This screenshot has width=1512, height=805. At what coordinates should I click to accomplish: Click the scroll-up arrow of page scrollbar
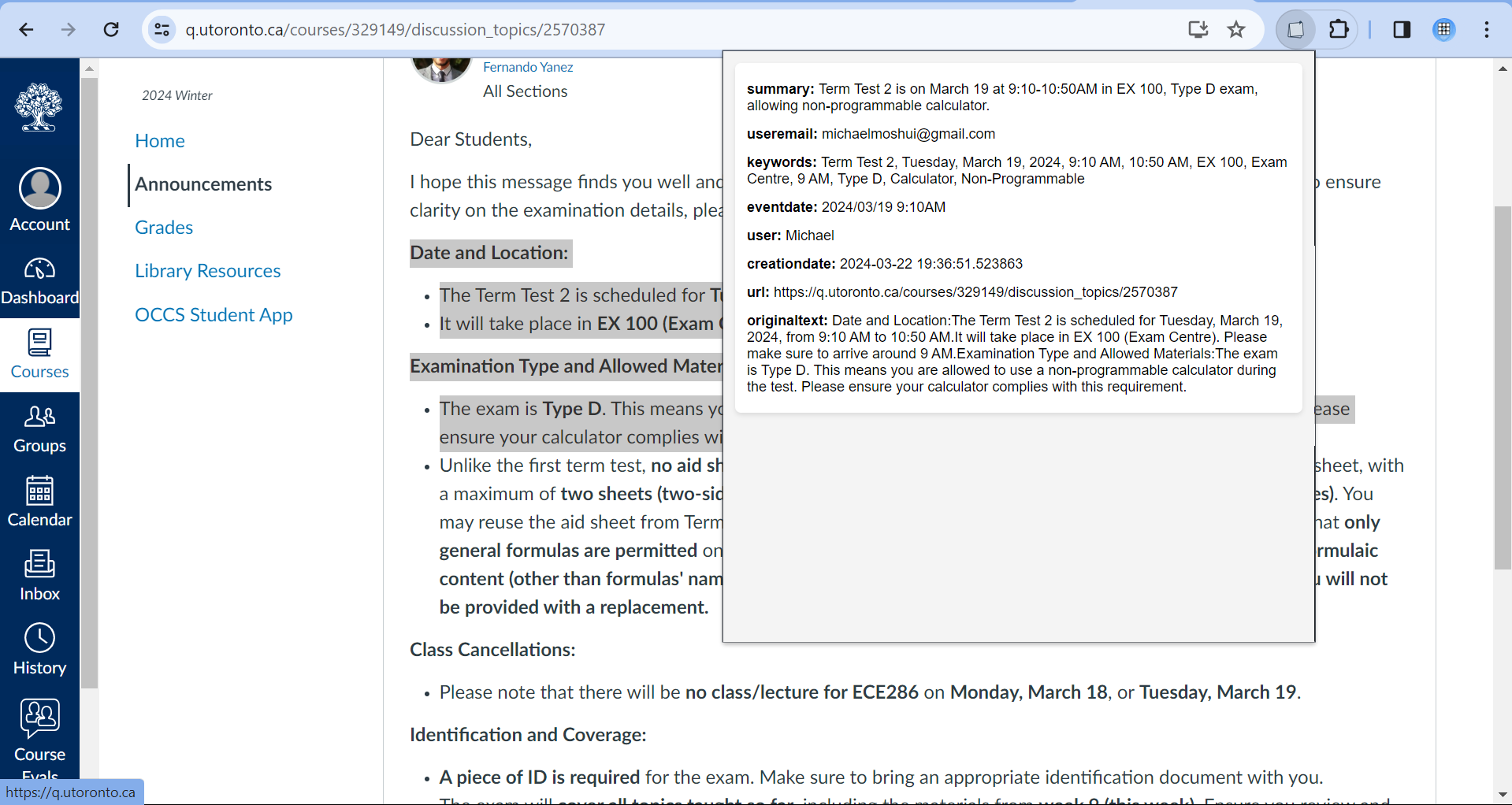[1503, 69]
